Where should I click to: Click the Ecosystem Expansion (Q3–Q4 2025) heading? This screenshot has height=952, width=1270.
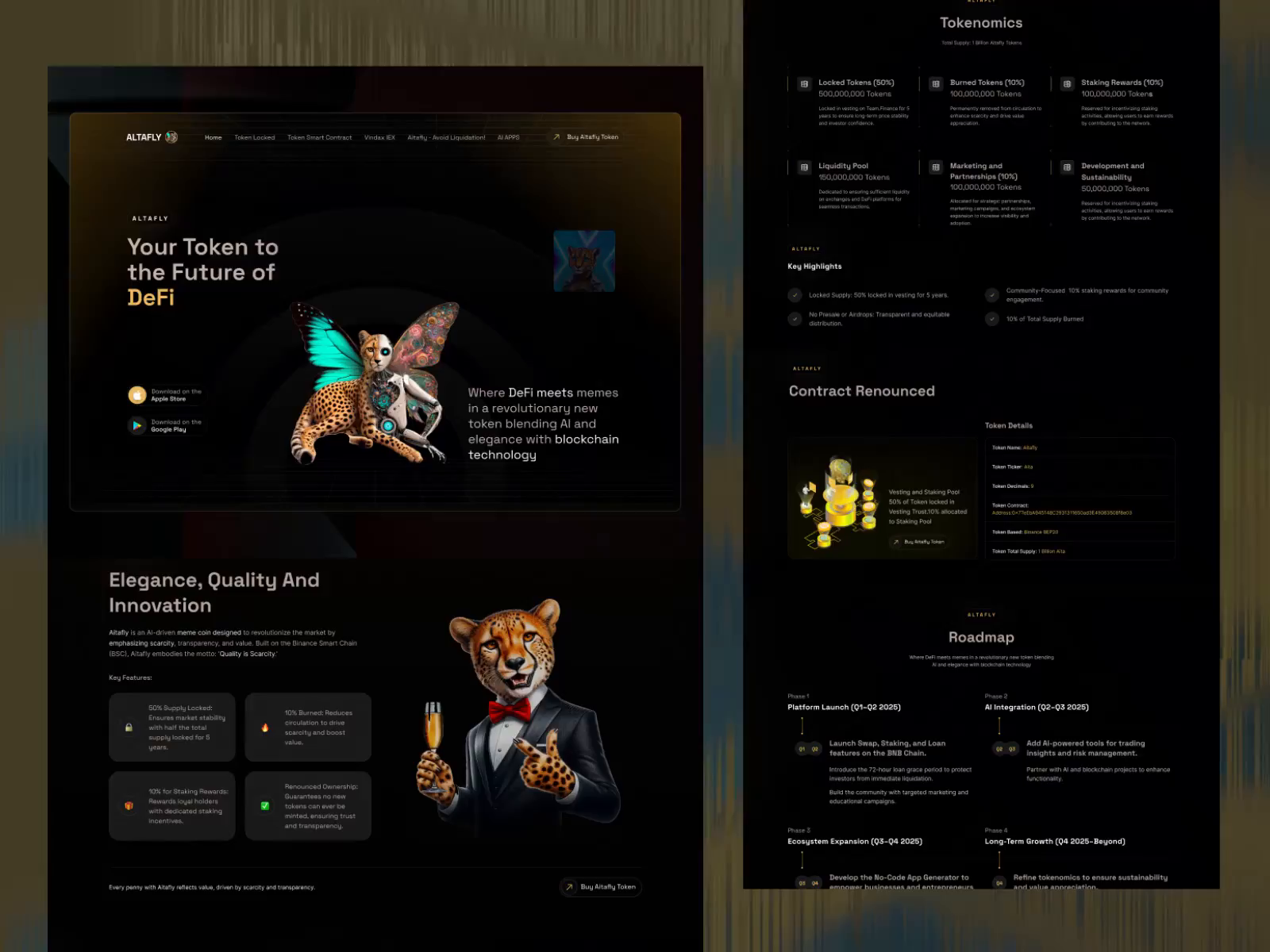pos(855,841)
